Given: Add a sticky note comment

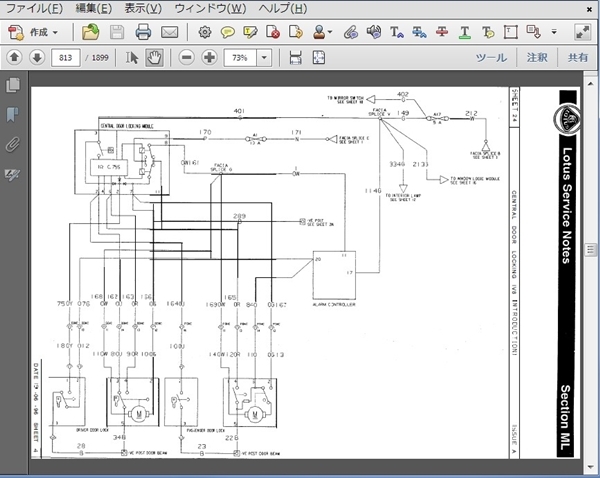Looking at the screenshot, I should pyautogui.click(x=228, y=32).
